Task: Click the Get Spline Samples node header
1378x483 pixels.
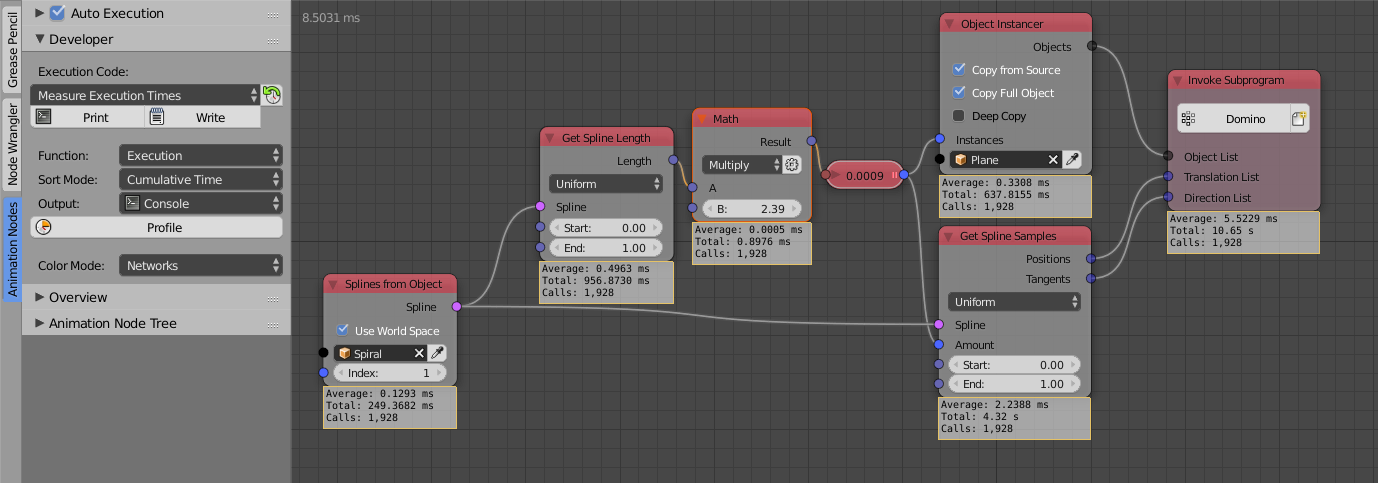Action: [1014, 236]
